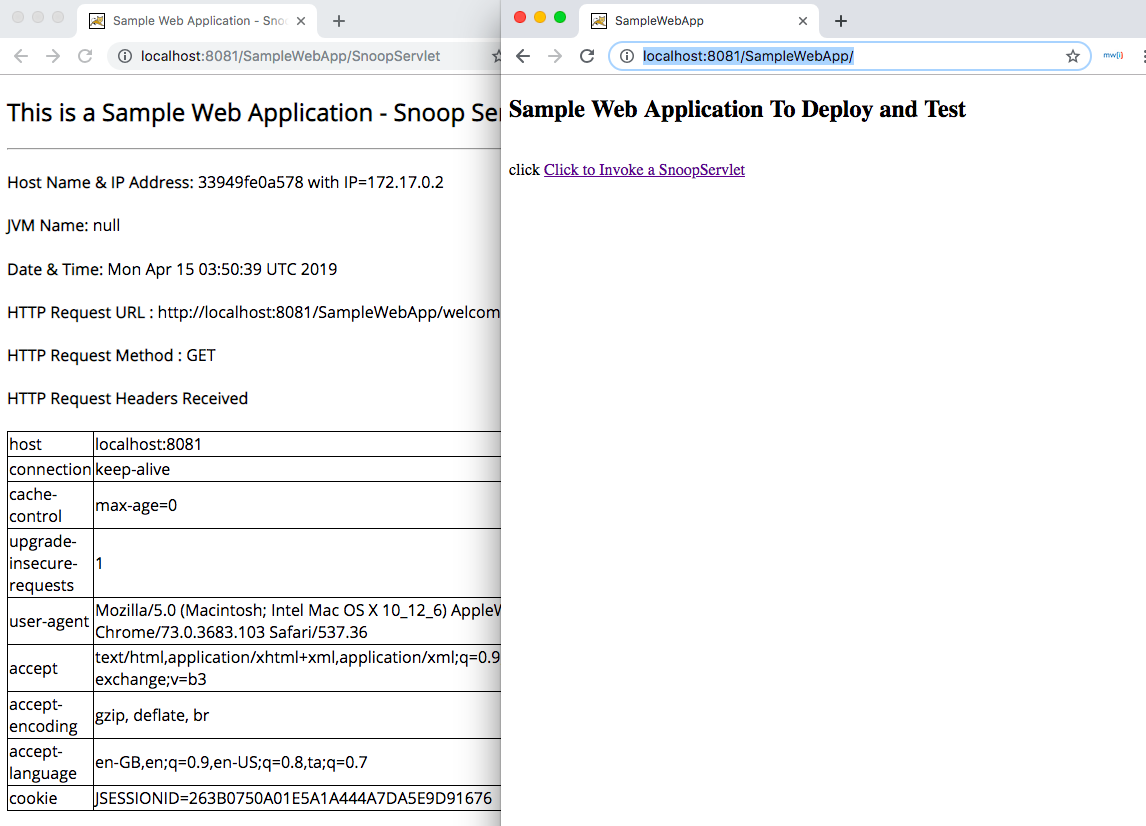
Task: Click Date & Time line
Action: (172, 269)
